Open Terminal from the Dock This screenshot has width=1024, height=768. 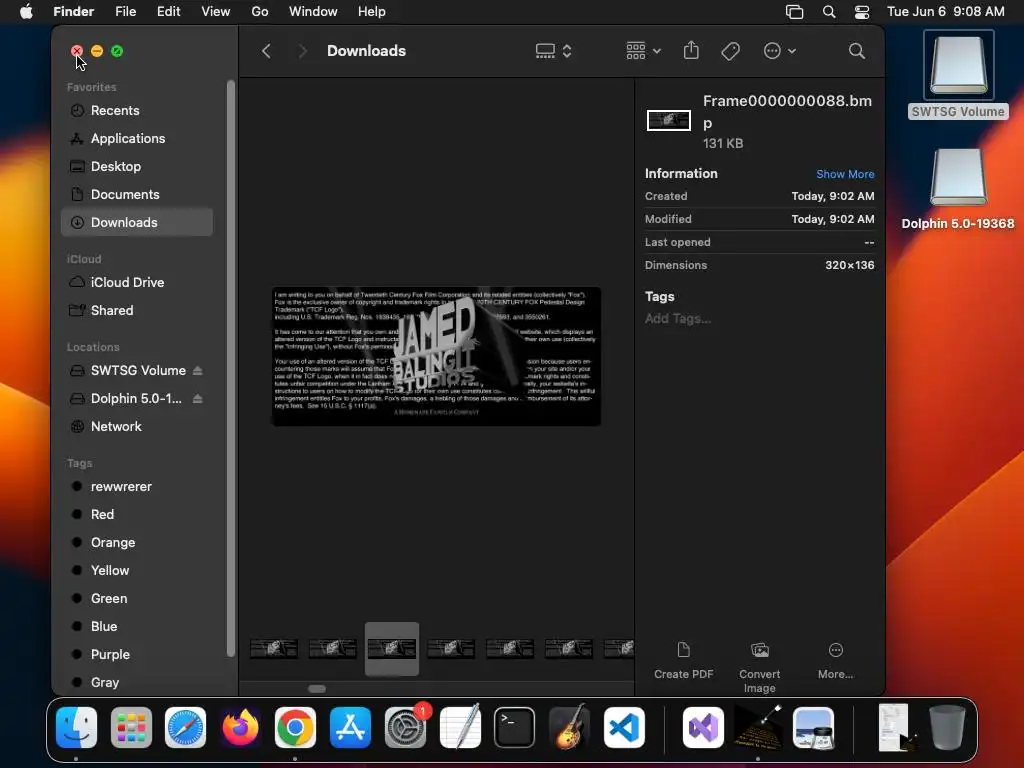click(x=515, y=728)
